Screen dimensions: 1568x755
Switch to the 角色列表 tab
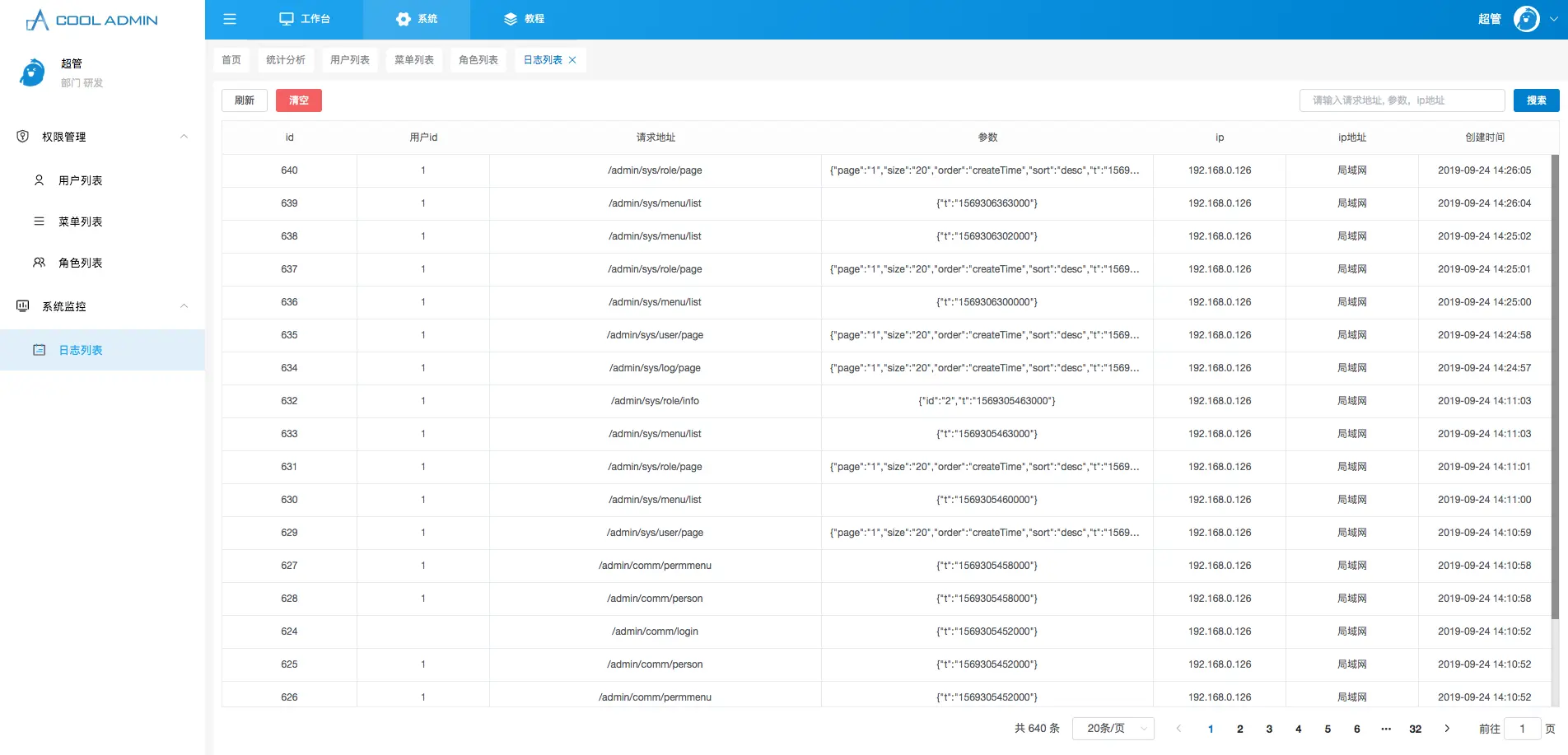[478, 60]
